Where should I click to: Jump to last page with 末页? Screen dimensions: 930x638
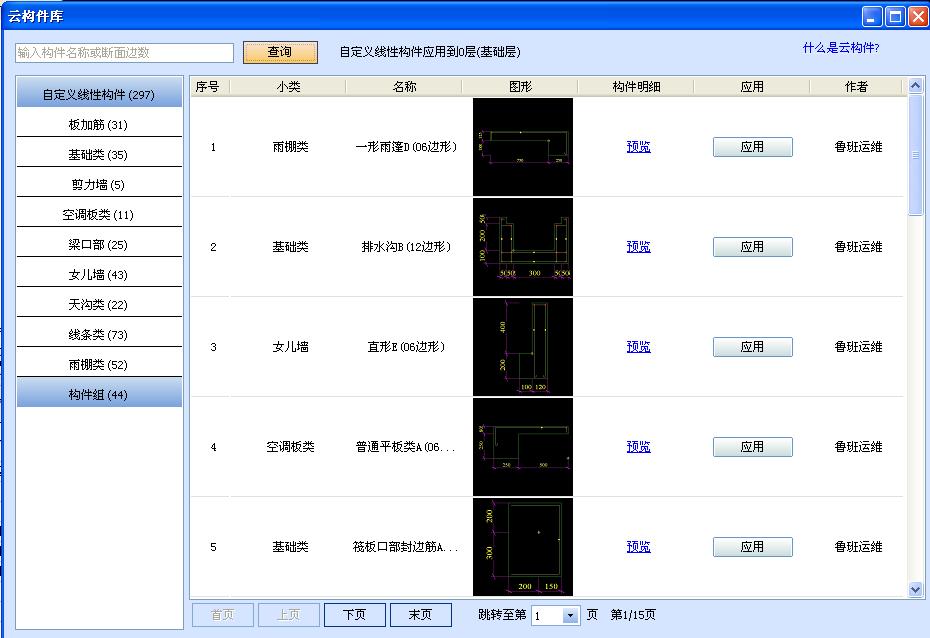coord(421,615)
